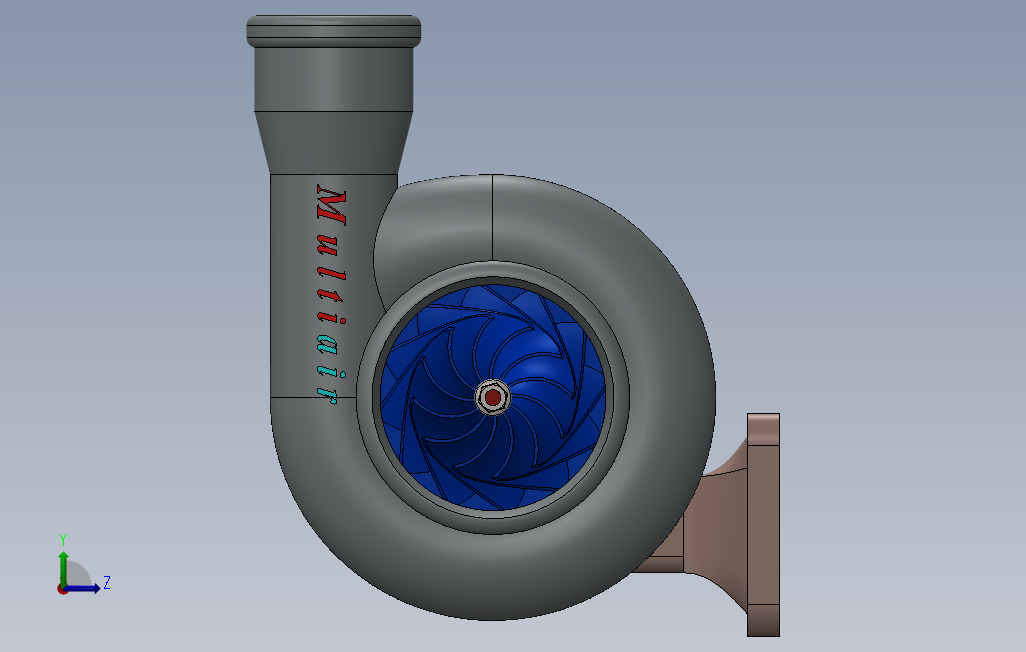
Task: Click the 'Multiair' lettering on the pipe
Action: [x=332, y=295]
